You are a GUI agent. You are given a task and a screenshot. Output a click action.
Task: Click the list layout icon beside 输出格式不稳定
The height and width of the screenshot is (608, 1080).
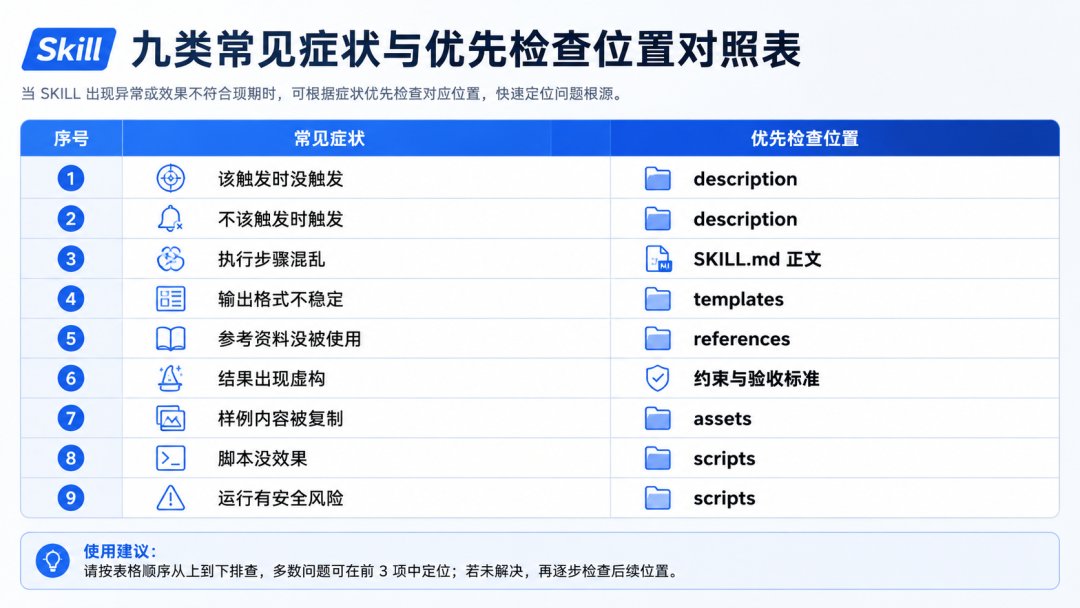coord(170,299)
